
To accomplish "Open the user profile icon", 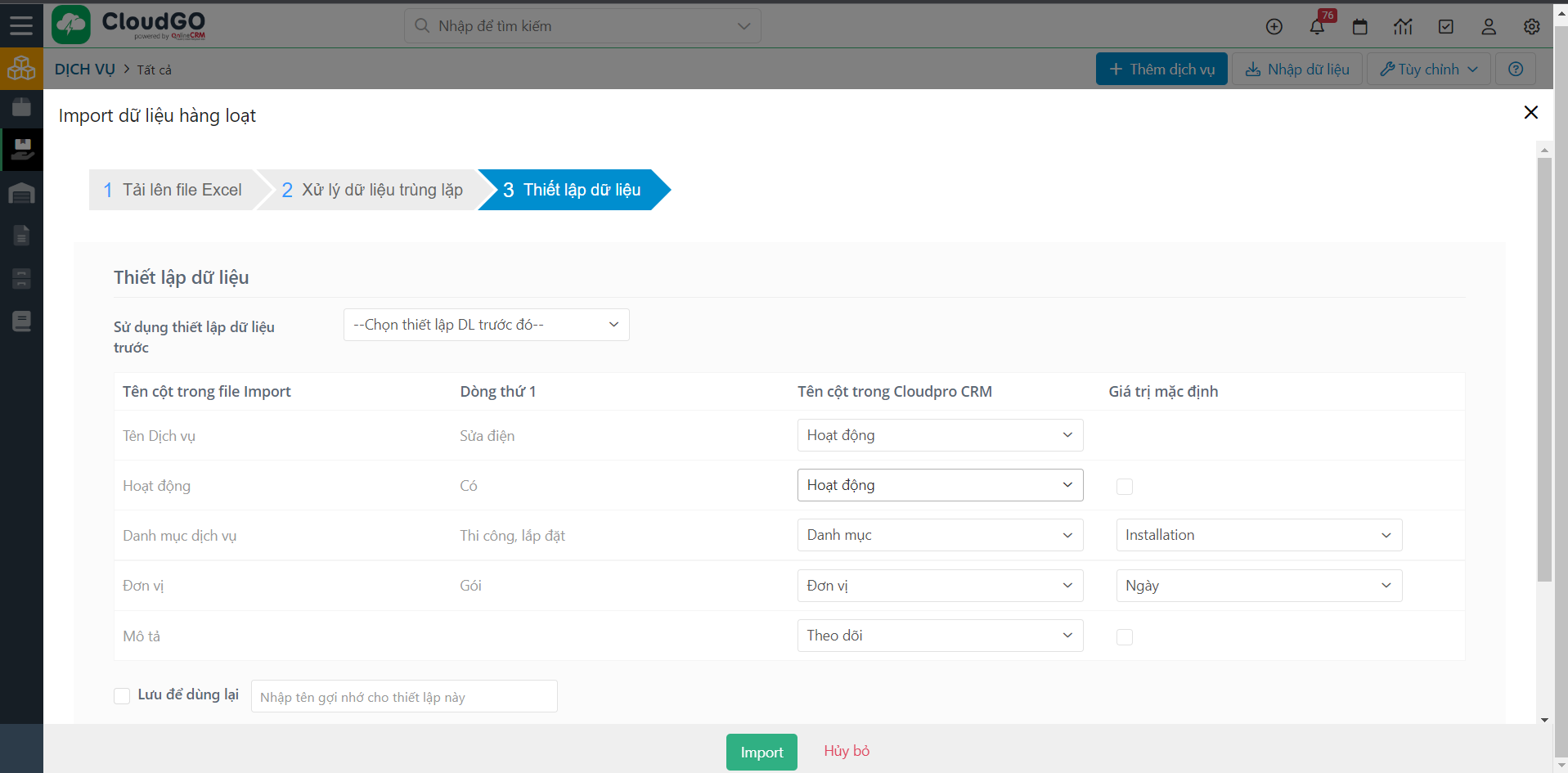I will (1489, 27).
